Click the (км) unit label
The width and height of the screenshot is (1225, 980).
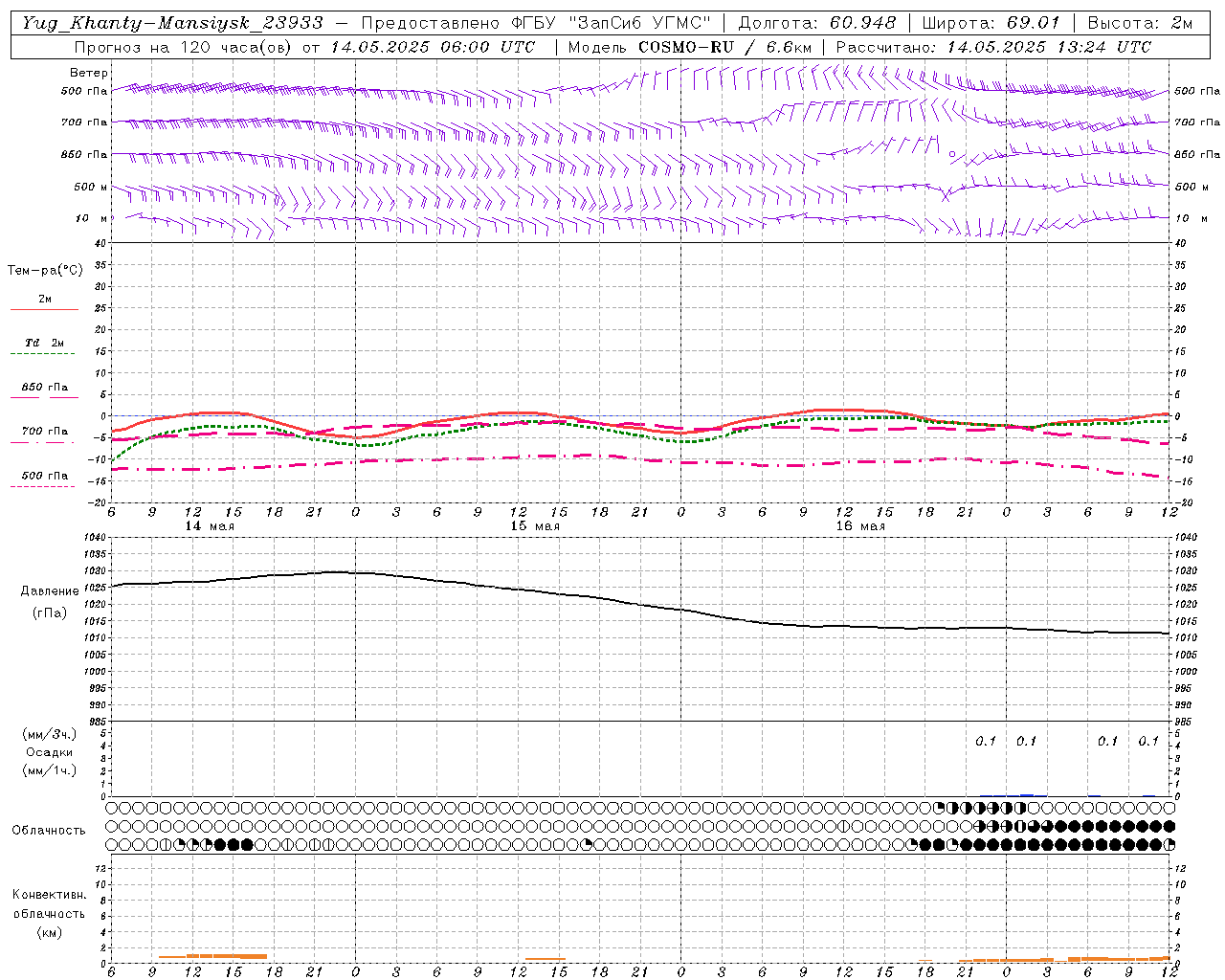coord(50,932)
